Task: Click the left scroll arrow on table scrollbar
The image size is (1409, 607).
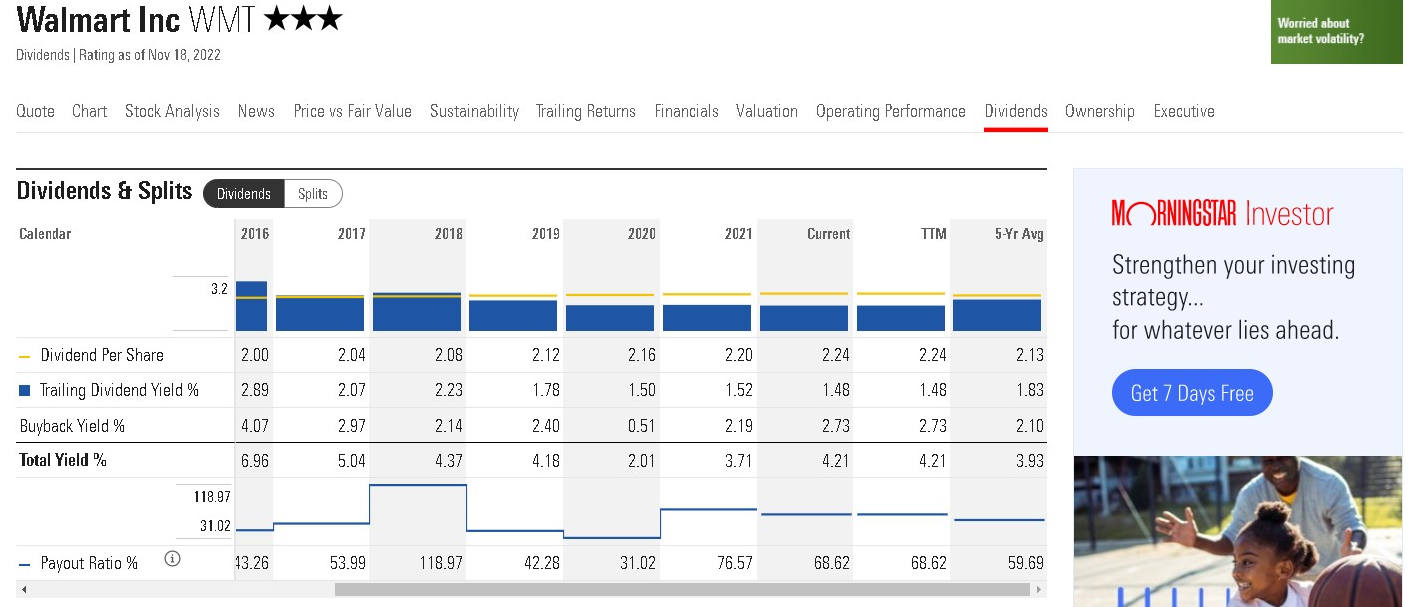Action: [x=24, y=590]
